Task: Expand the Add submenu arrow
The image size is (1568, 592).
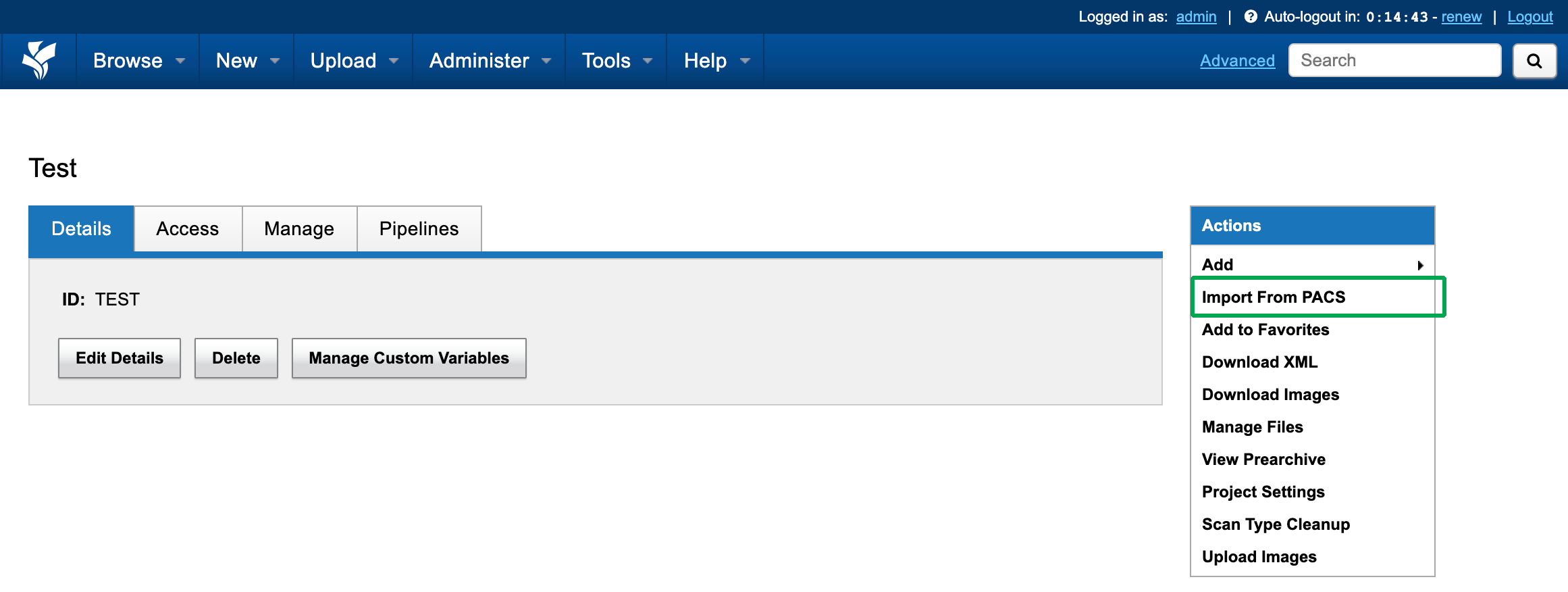Action: pyautogui.click(x=1420, y=266)
